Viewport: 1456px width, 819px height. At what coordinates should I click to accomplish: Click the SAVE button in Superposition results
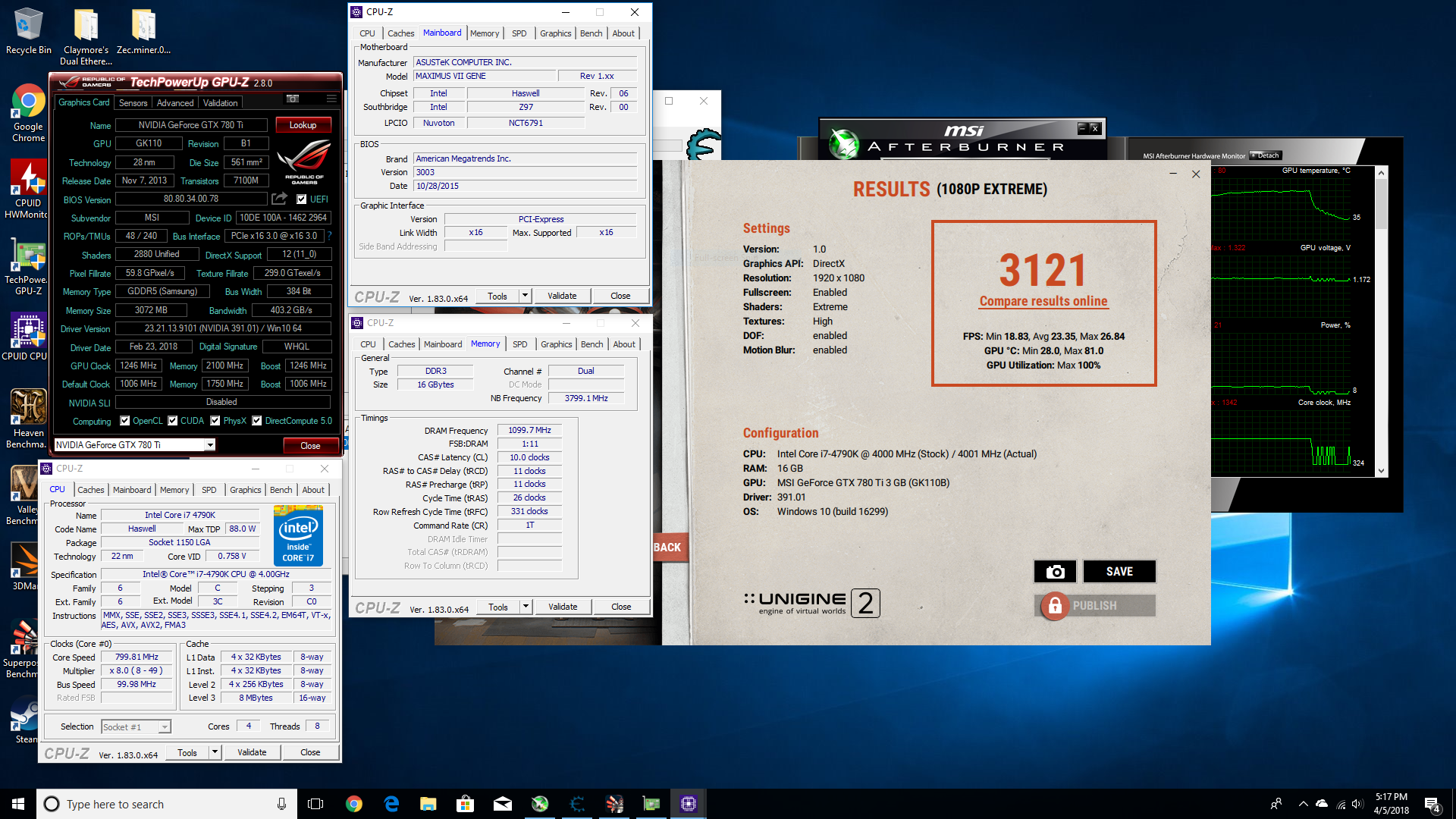click(x=1119, y=572)
